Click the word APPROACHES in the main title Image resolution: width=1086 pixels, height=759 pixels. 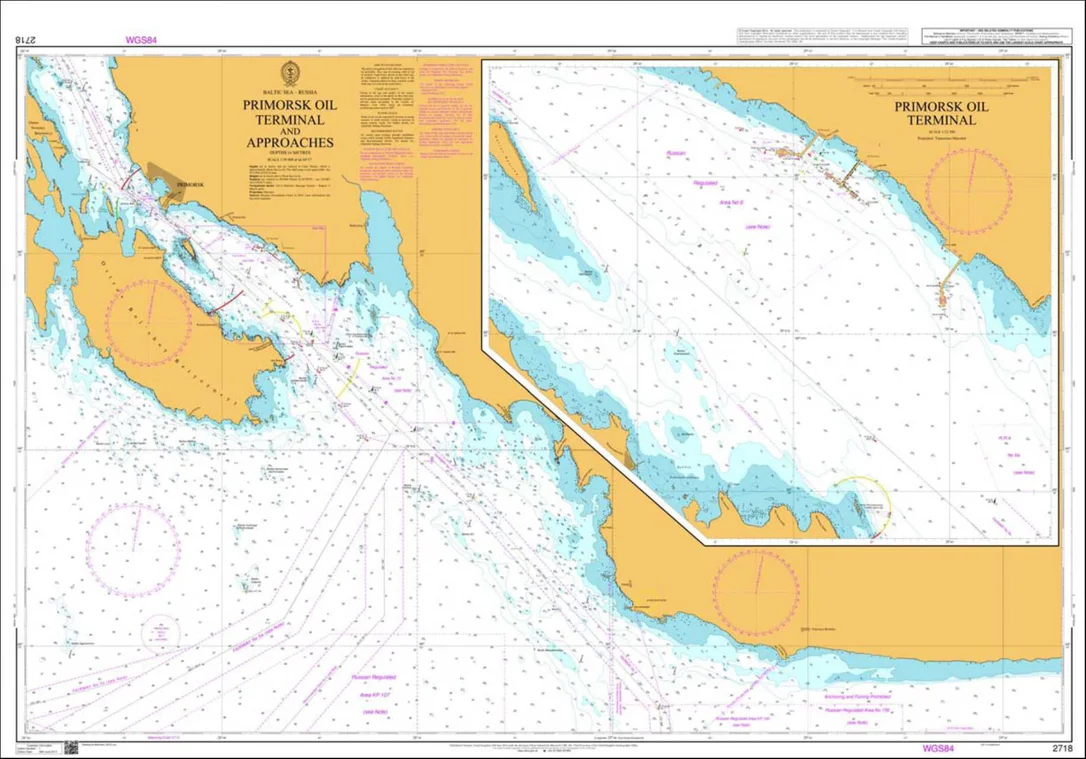[x=290, y=143]
